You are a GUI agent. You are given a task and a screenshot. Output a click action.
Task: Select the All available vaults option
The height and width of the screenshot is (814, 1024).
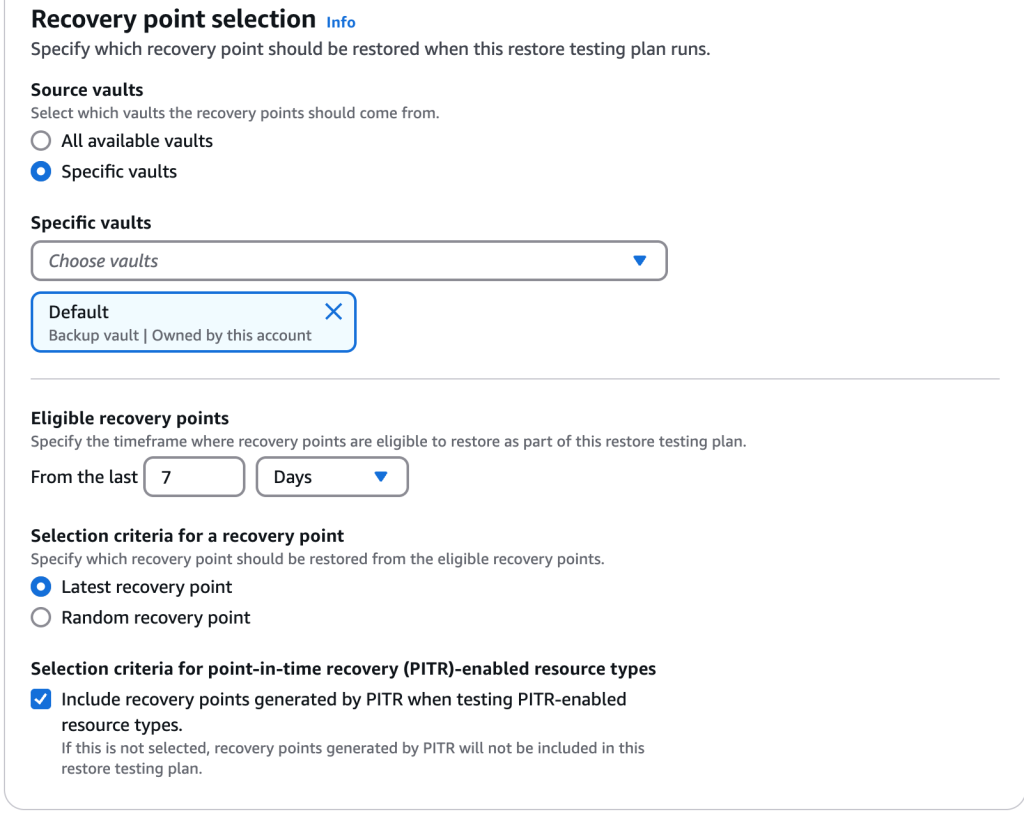coord(40,140)
